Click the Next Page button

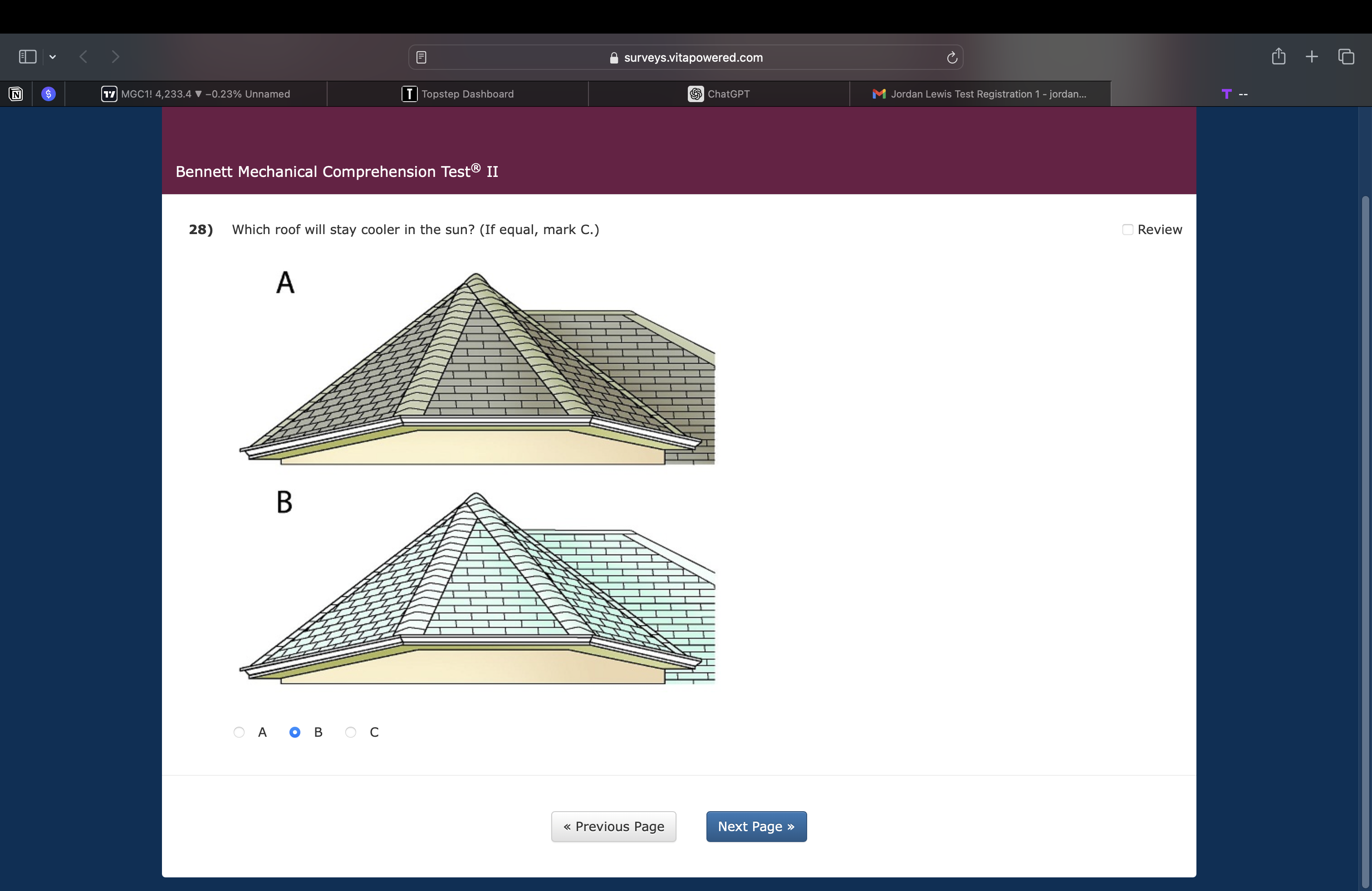click(756, 827)
